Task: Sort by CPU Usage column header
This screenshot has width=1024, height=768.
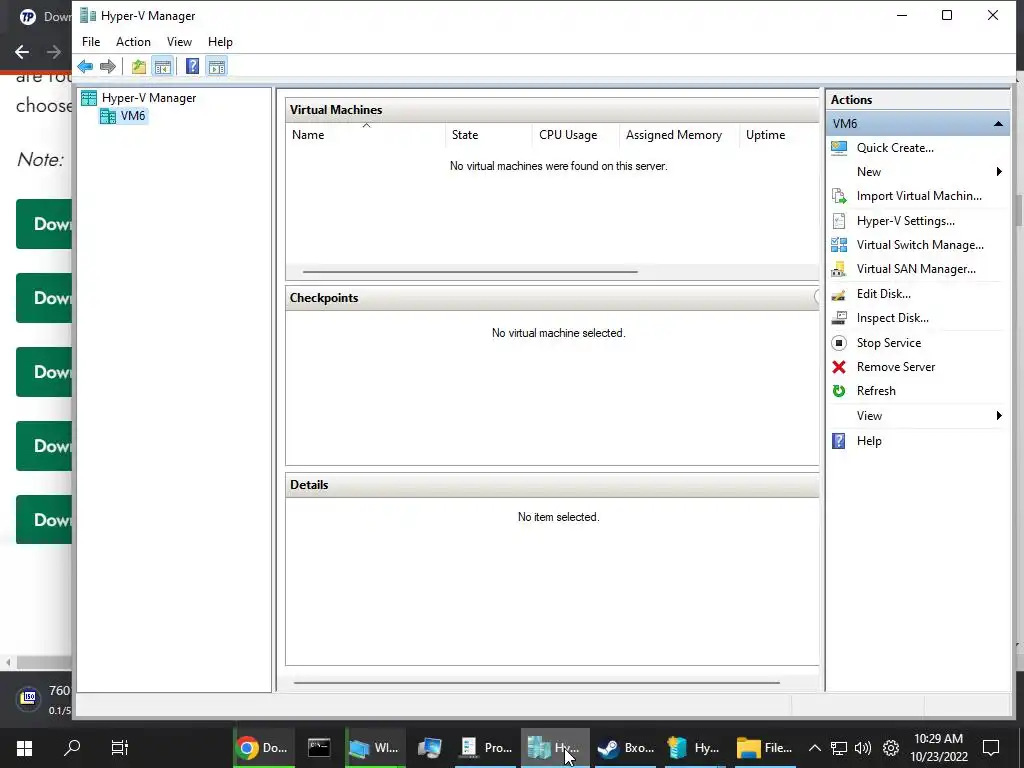Action: point(575,135)
